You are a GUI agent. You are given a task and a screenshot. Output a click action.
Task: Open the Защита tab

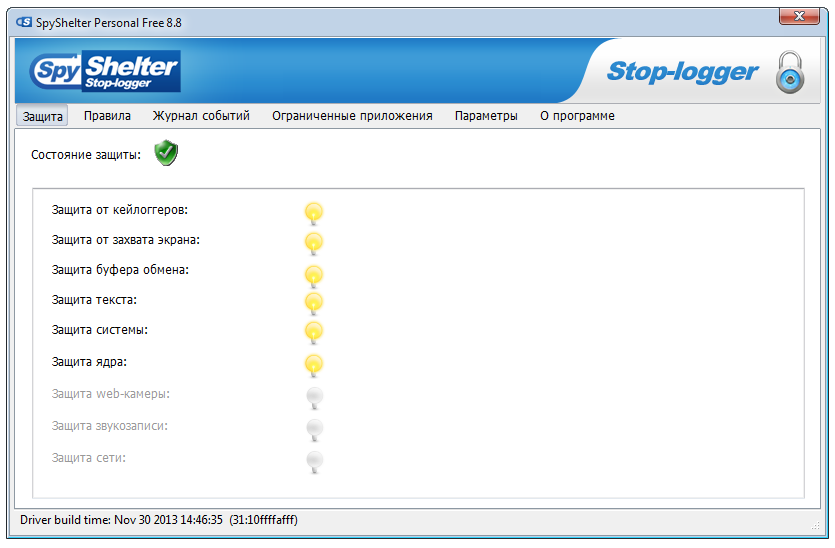click(x=42, y=116)
